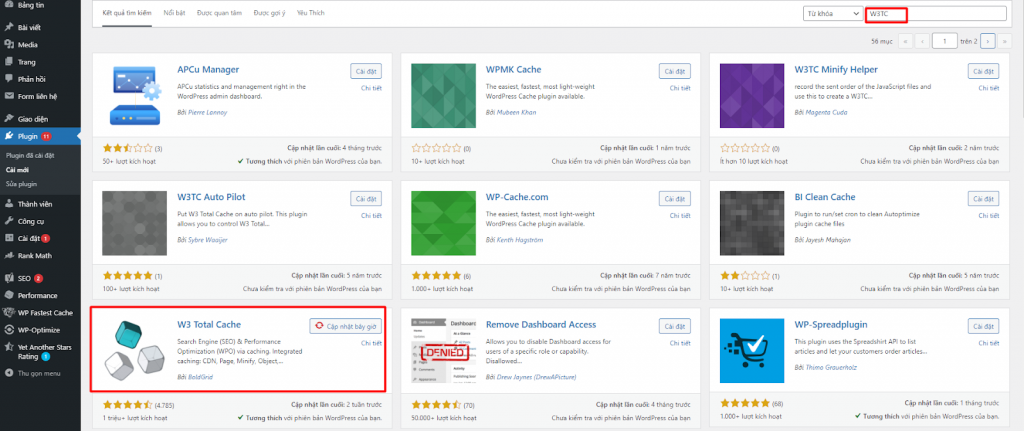This screenshot has height=431, width=1024.
Task: Install the BI Clean Cache plugin
Action: [984, 199]
